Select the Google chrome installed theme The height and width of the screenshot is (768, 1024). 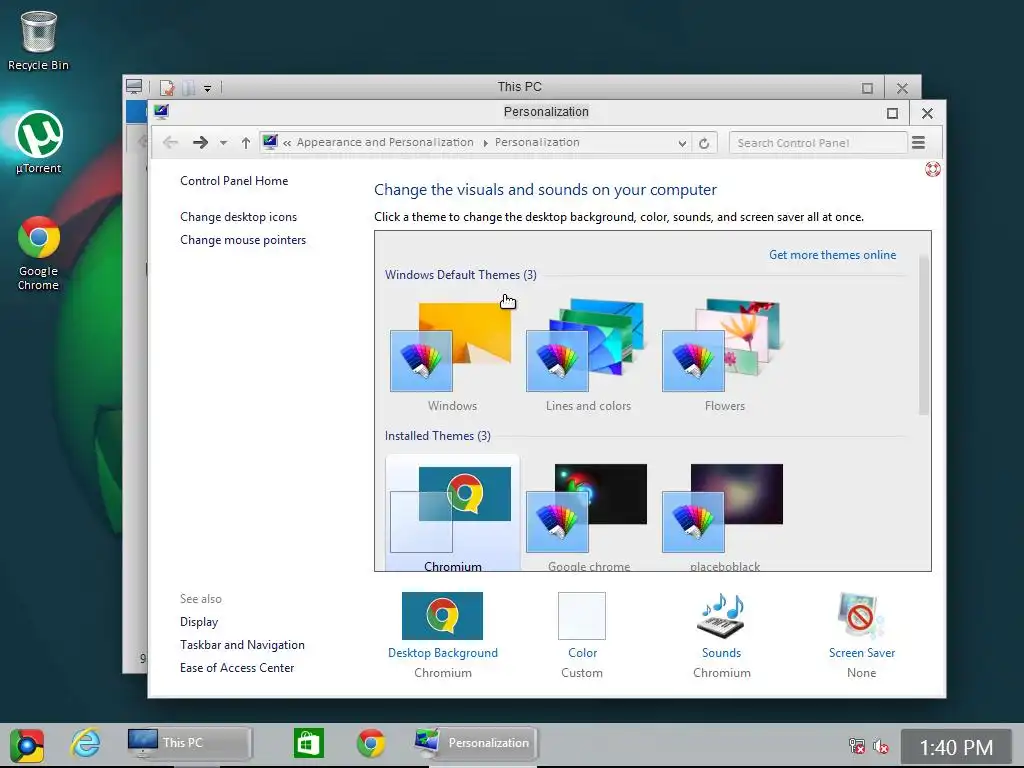pos(588,515)
